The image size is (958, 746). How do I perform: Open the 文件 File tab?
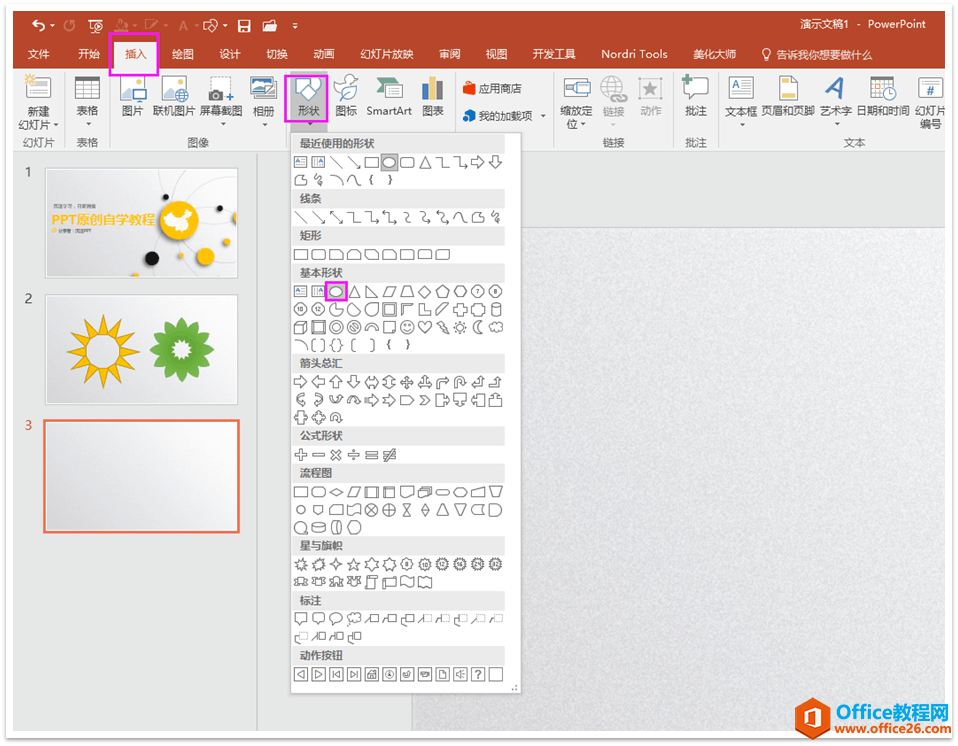tap(38, 54)
